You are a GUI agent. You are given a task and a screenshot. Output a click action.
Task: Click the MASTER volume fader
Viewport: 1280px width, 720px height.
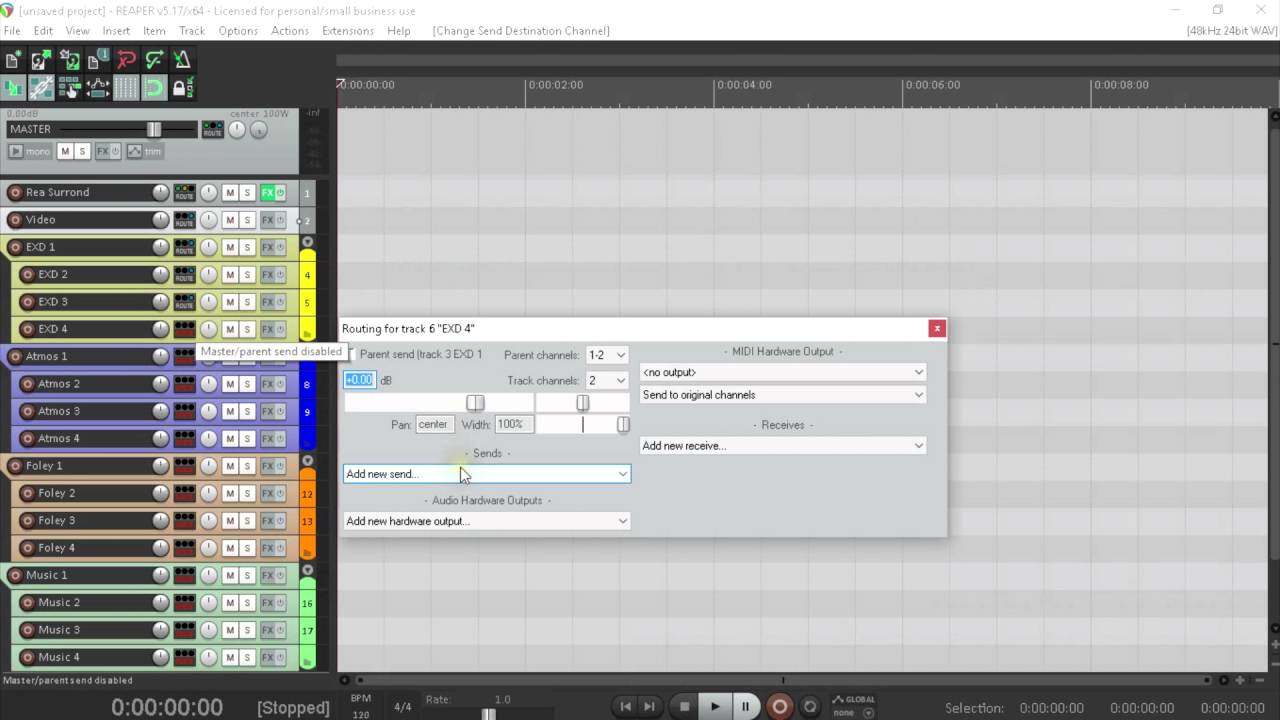pyautogui.click(x=153, y=129)
